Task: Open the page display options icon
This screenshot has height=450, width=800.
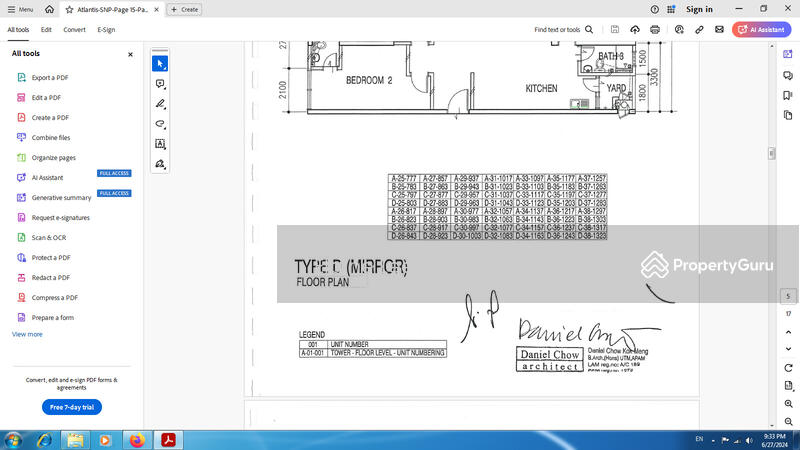Action: tap(788, 386)
